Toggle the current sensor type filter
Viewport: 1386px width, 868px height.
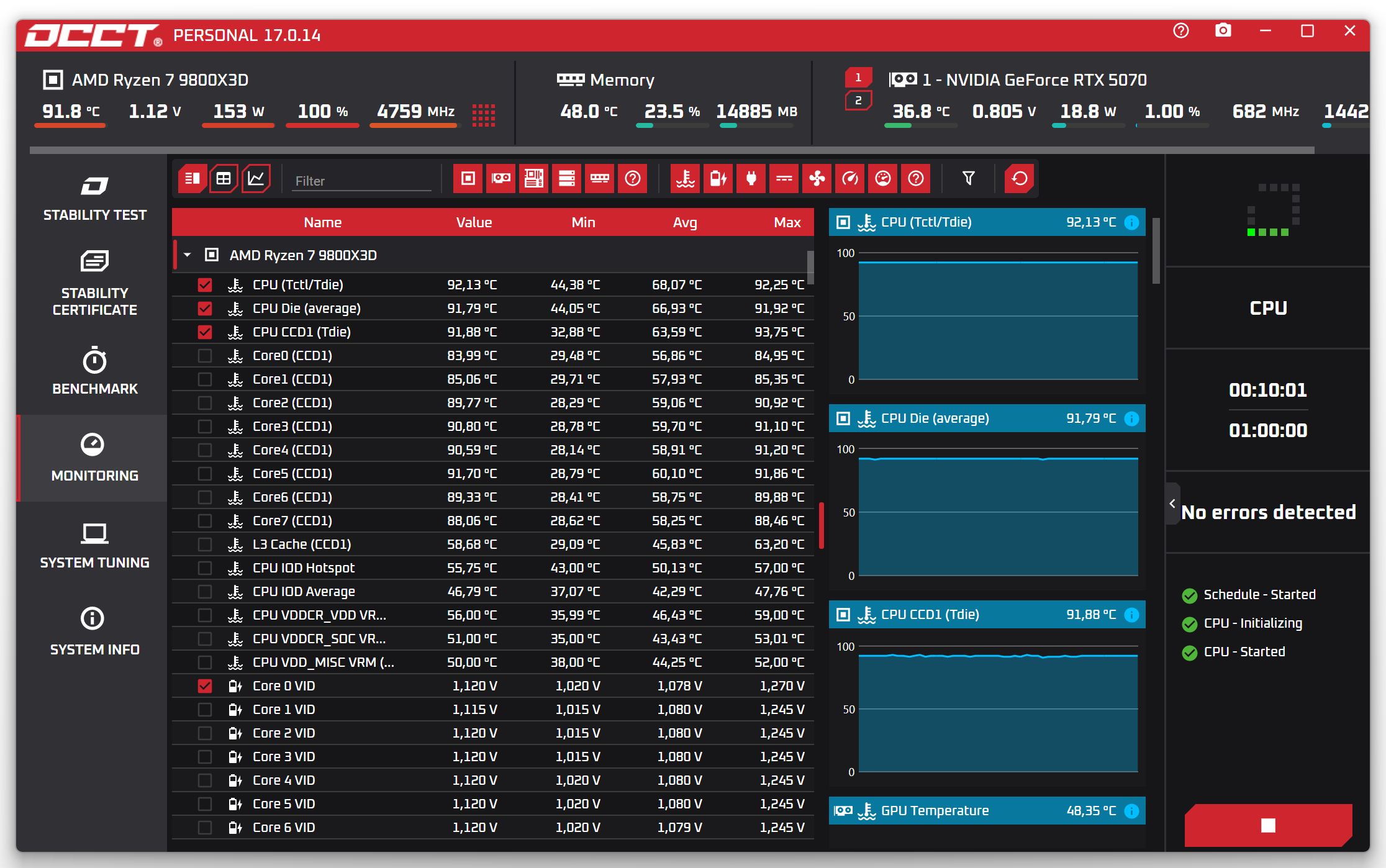784,179
